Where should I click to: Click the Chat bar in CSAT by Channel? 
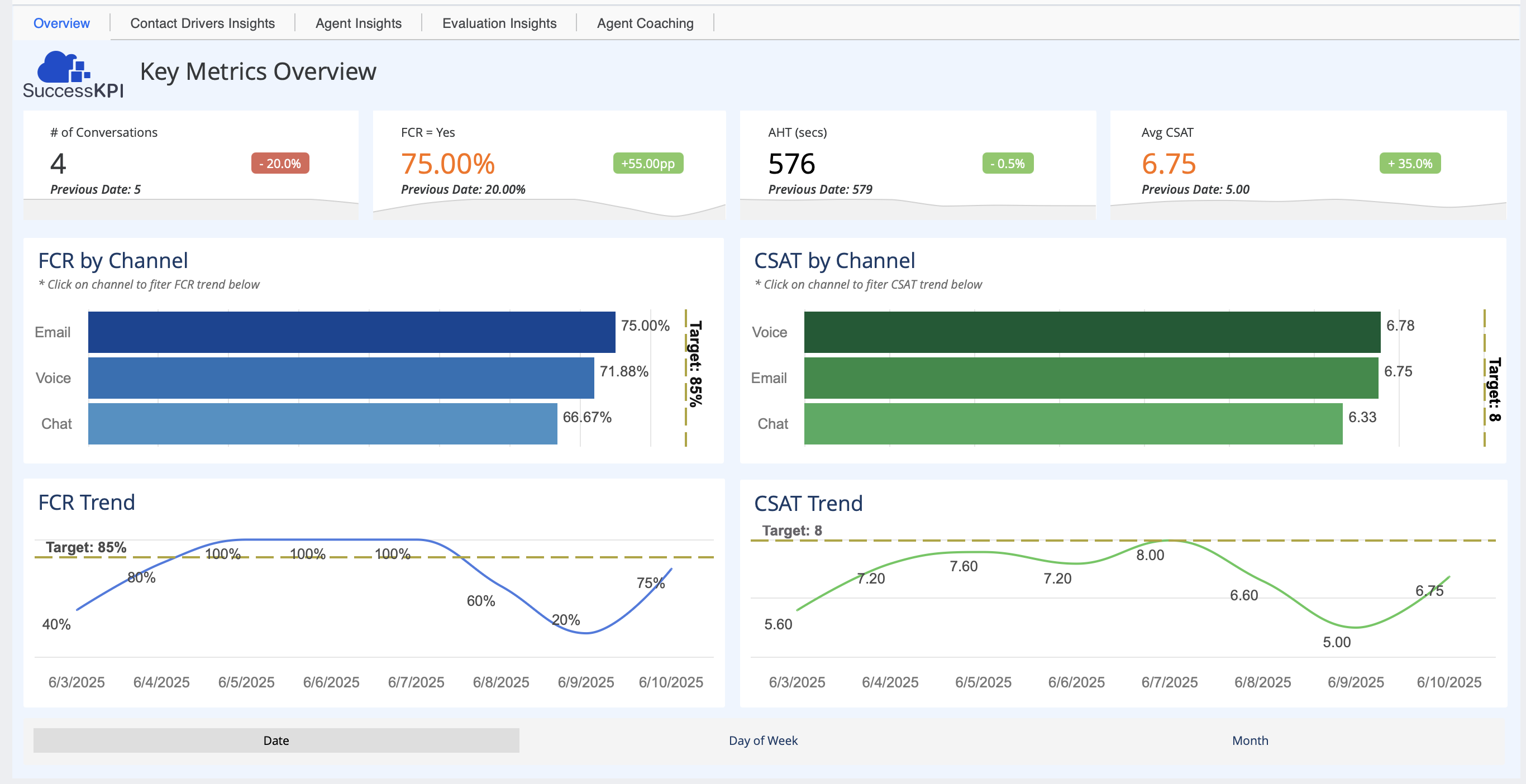click(x=1072, y=423)
